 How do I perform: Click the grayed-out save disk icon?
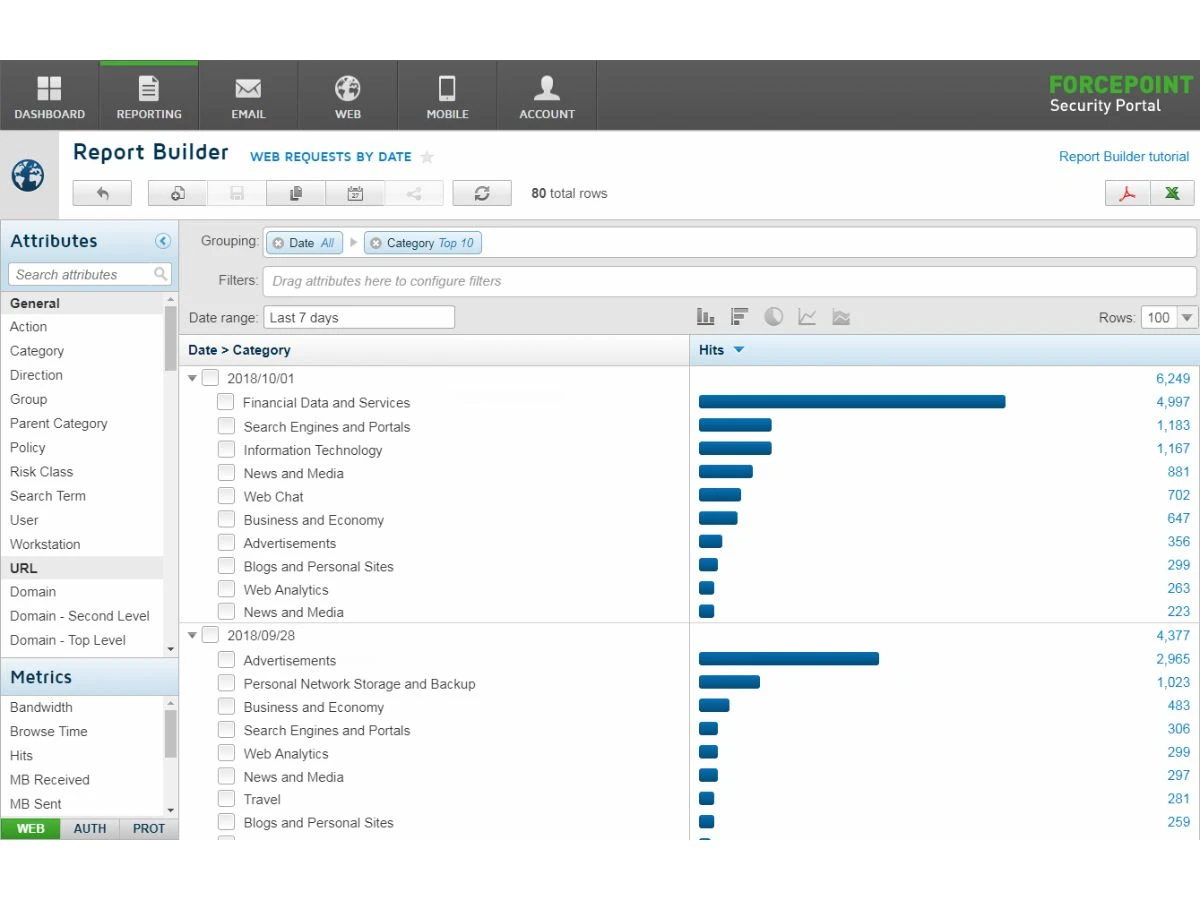coord(237,193)
